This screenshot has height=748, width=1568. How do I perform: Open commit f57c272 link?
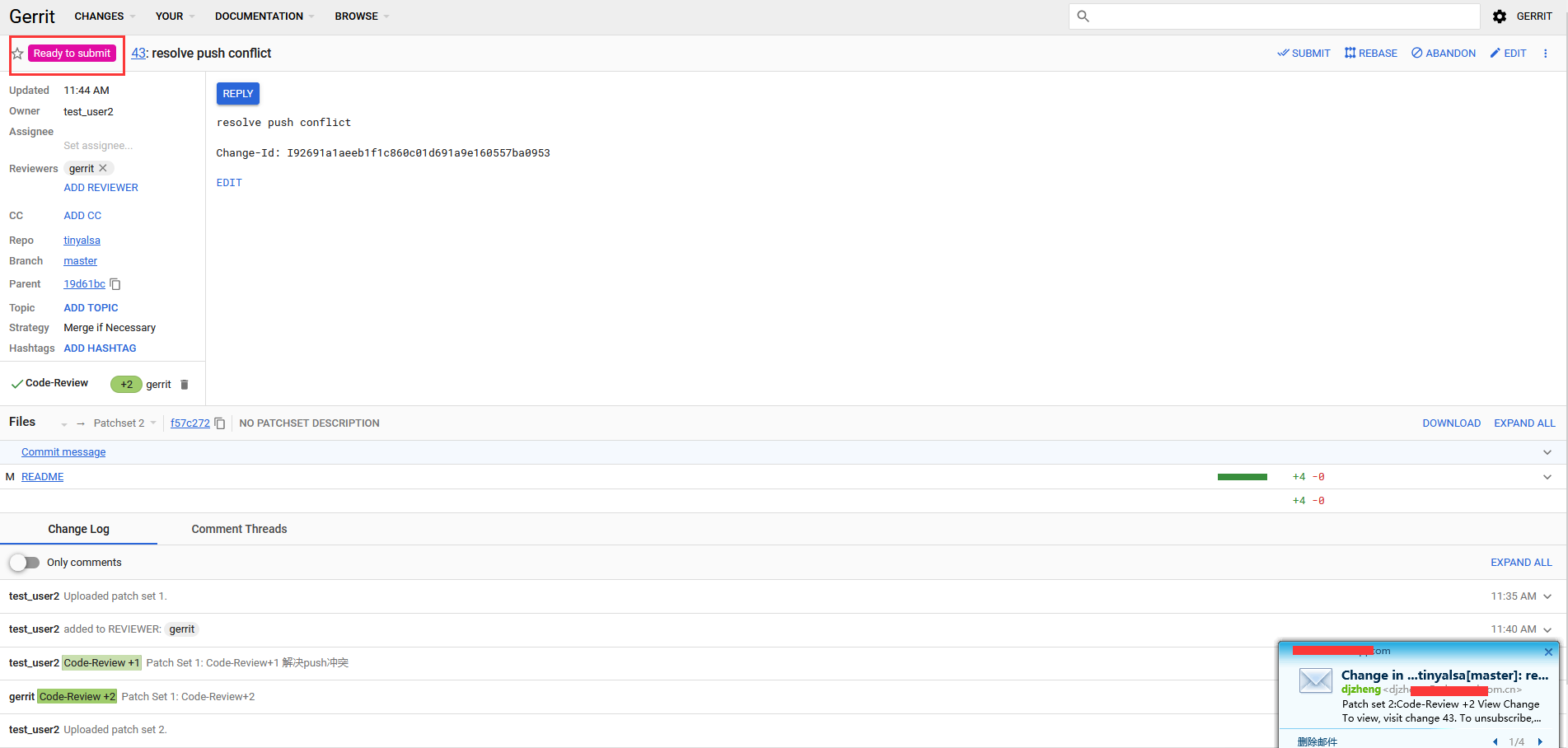pos(190,423)
